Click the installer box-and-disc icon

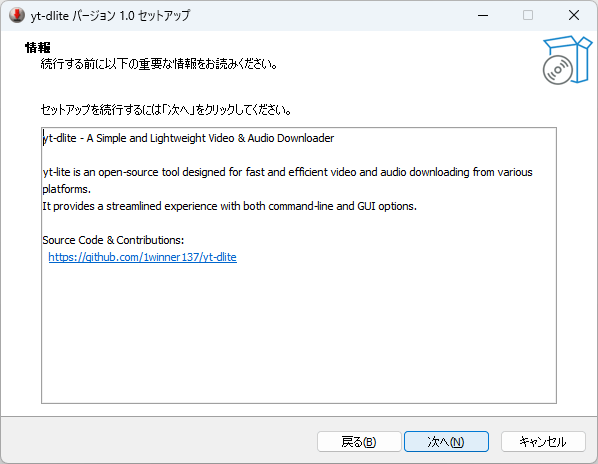[x=567, y=60]
